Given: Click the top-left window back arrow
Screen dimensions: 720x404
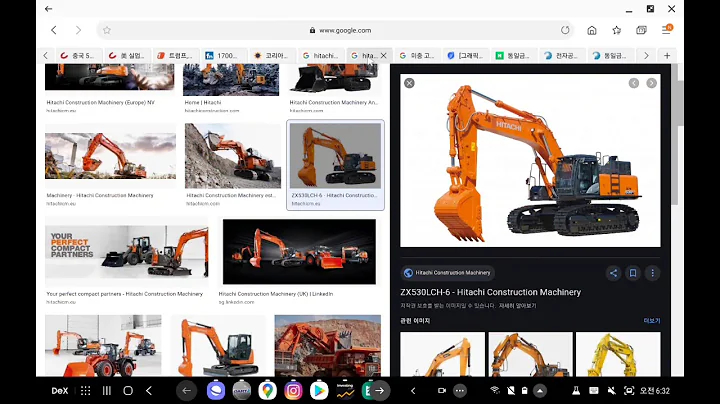Looking at the screenshot, I should (48, 9).
